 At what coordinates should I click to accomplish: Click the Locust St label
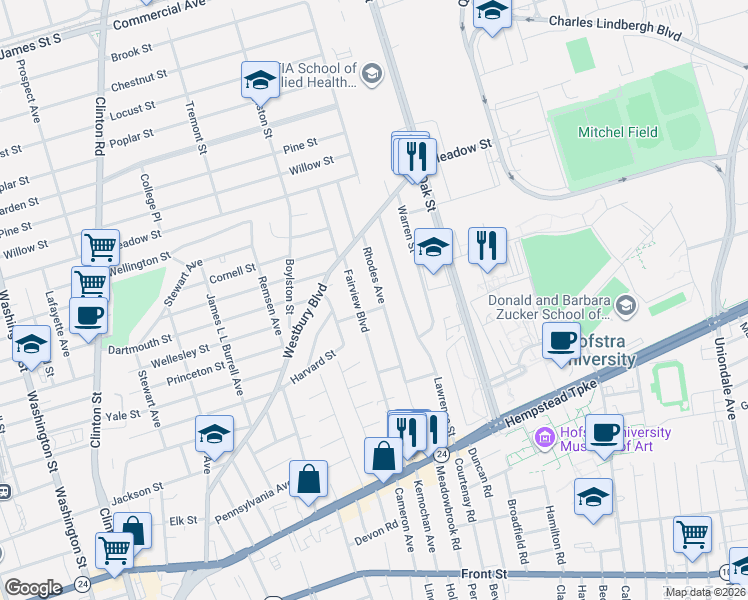(x=133, y=111)
